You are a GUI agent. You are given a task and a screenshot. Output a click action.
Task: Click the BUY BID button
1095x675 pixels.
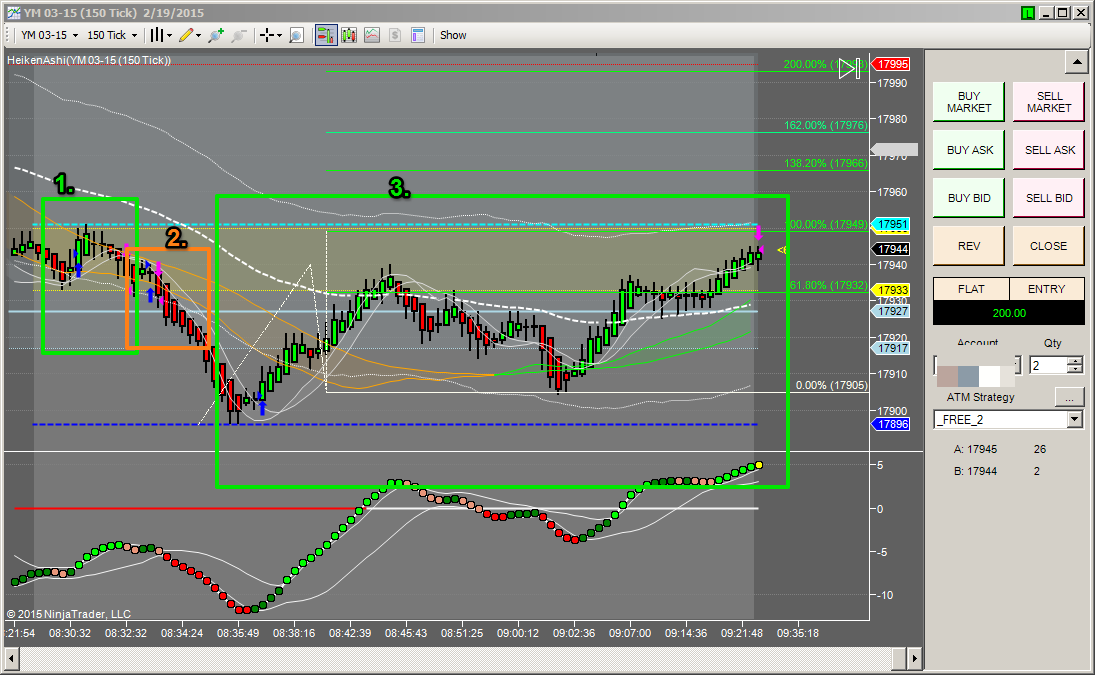point(969,198)
